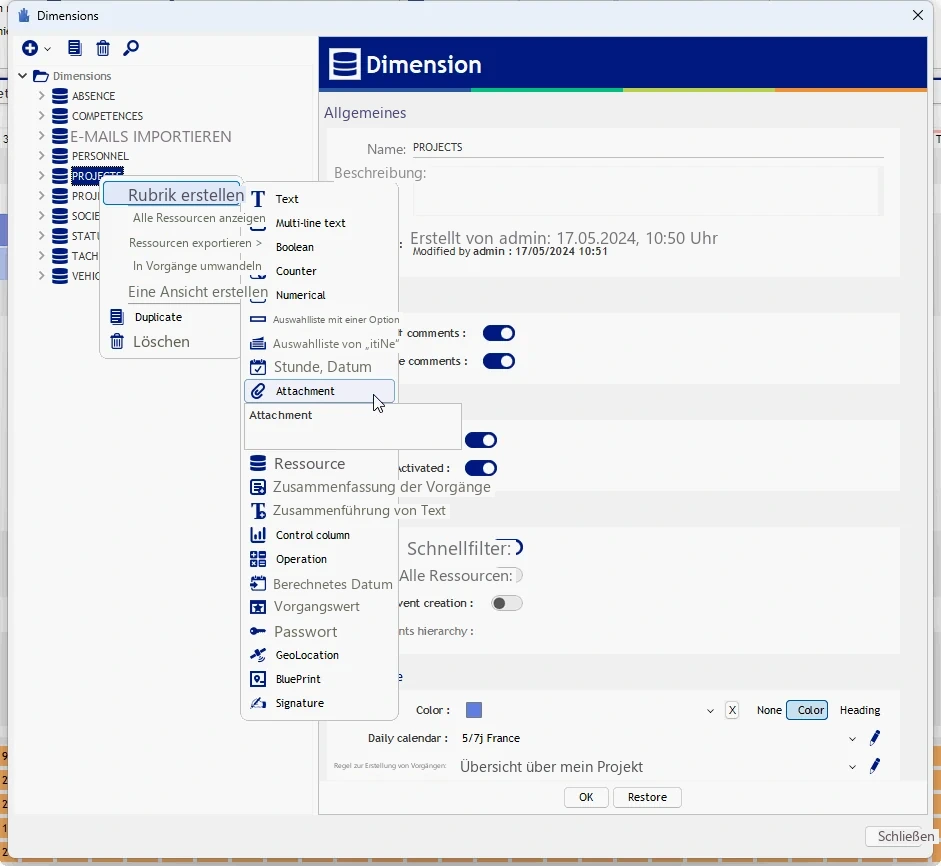Open the dropdown arrow beside the plus icon
The width and height of the screenshot is (941, 866).
(47, 49)
